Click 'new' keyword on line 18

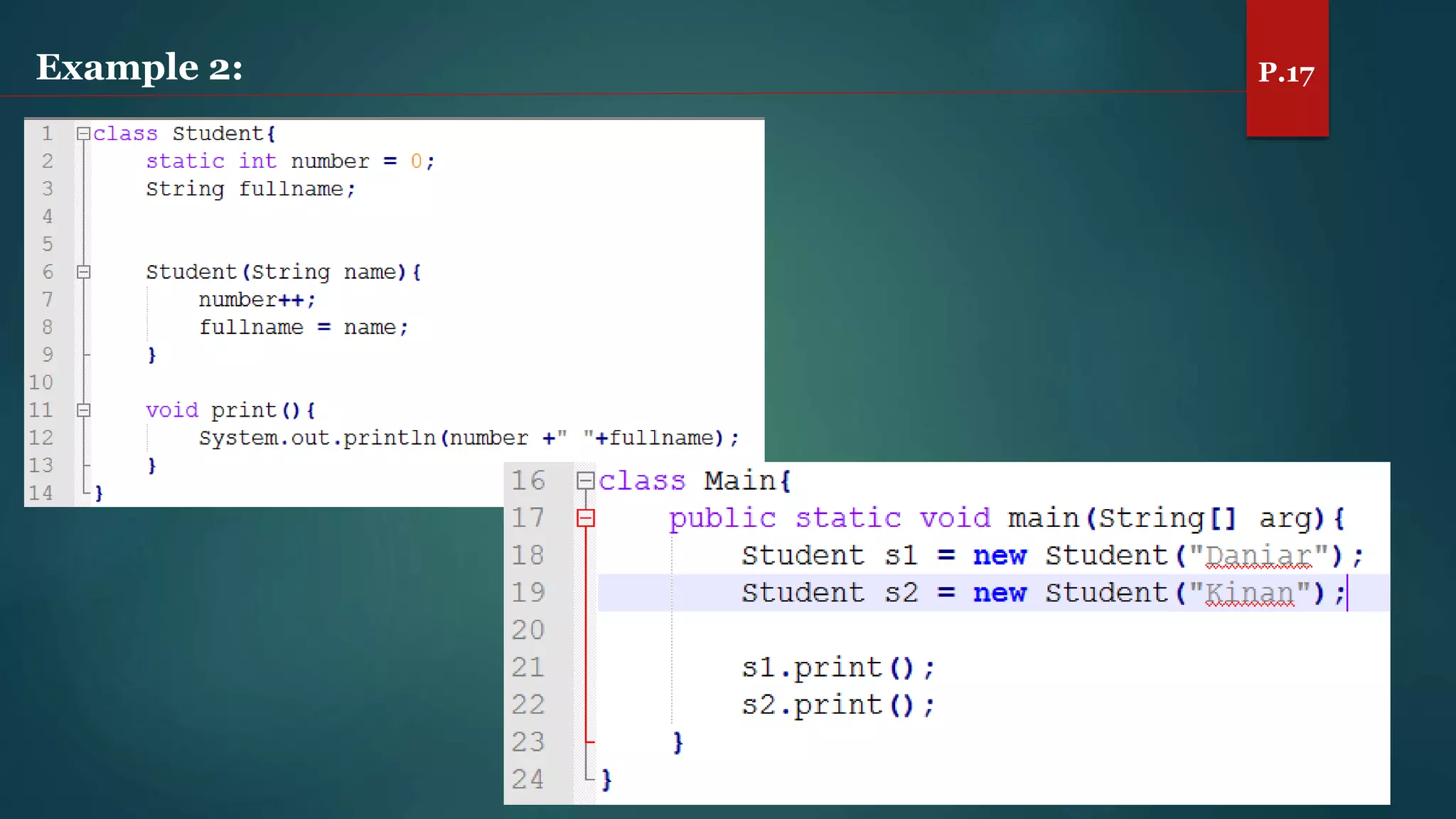(1000, 556)
